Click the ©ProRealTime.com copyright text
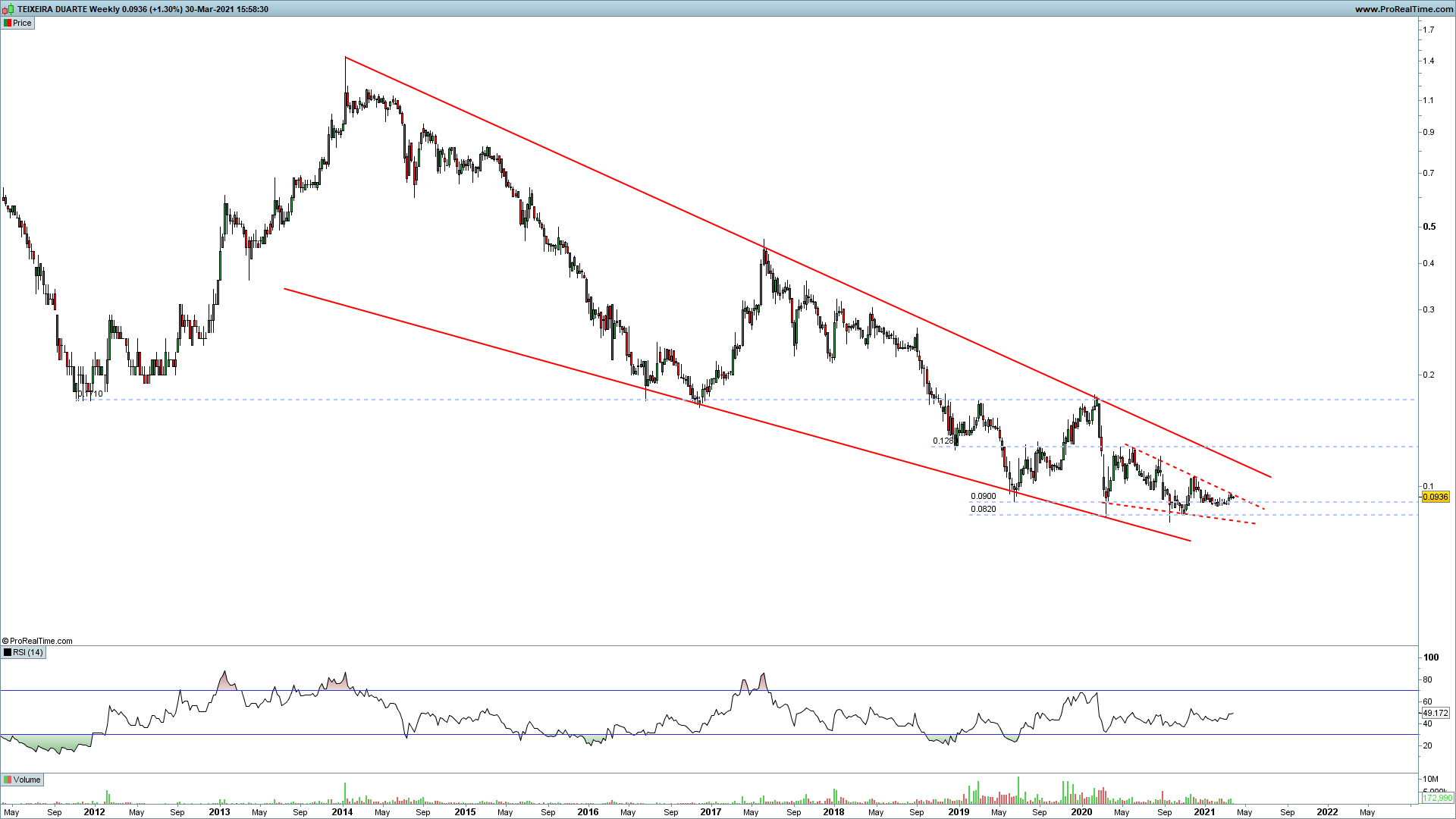 [37, 641]
